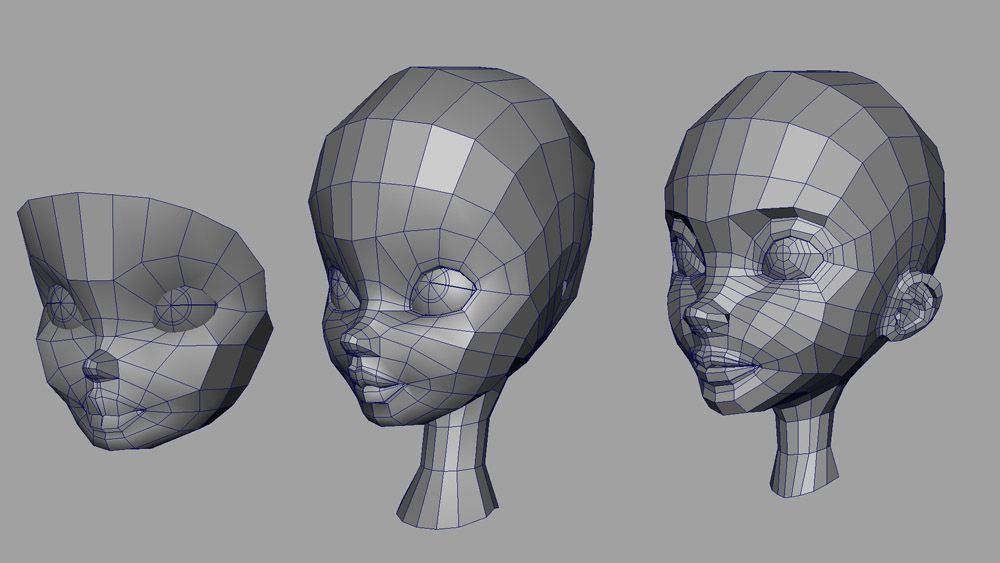Select the head model with an ear
The width and height of the screenshot is (1000, 563).
click(x=805, y=283)
